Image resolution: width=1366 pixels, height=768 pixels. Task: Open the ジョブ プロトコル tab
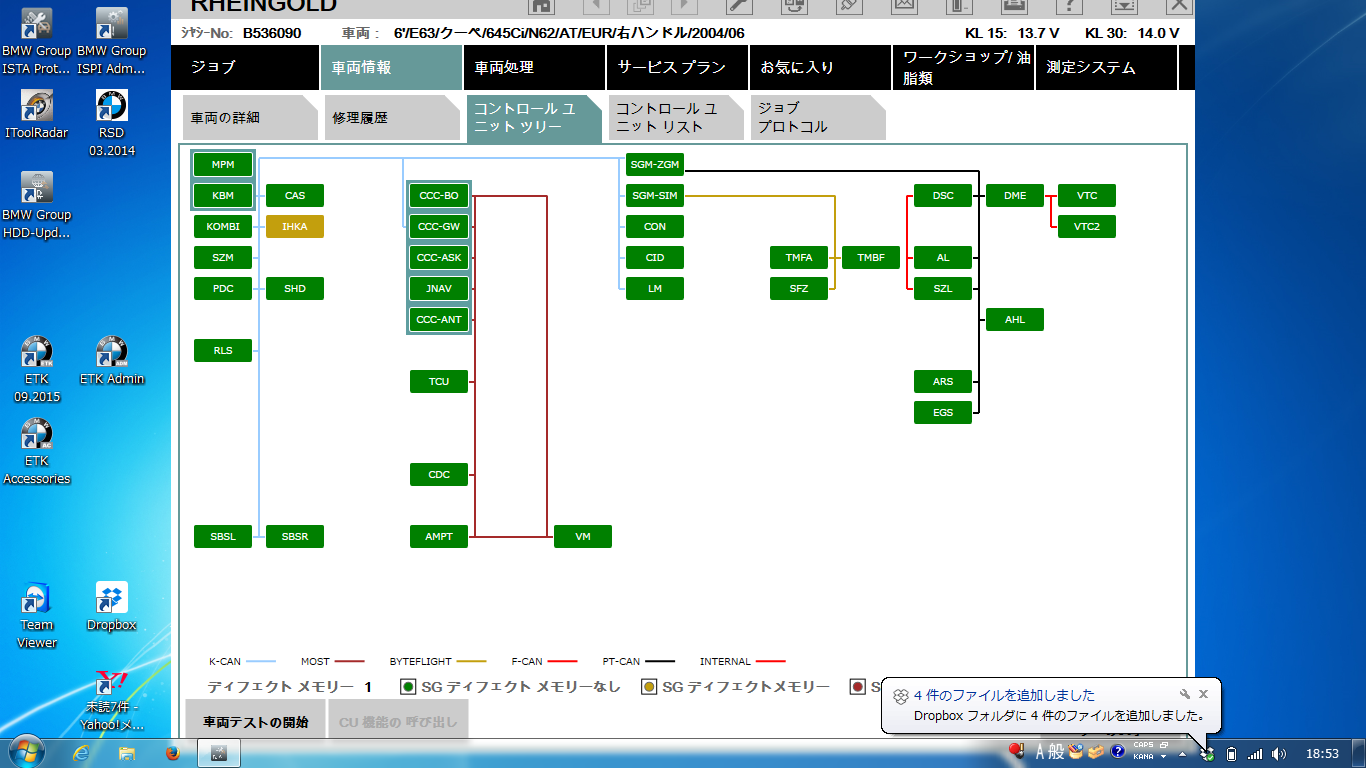click(x=818, y=118)
